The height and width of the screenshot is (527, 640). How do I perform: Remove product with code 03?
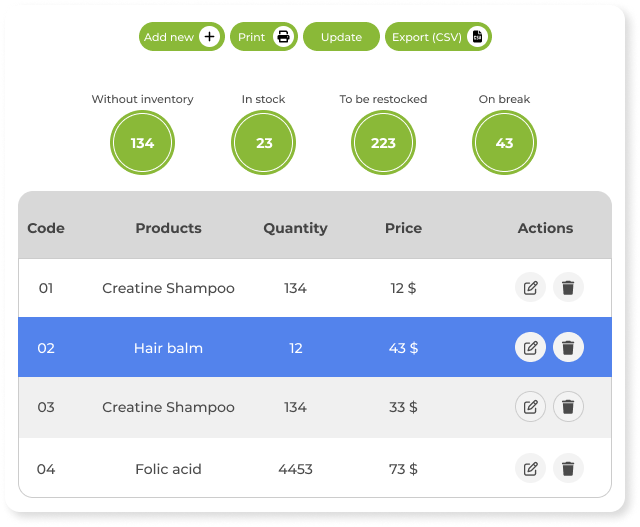(x=568, y=407)
